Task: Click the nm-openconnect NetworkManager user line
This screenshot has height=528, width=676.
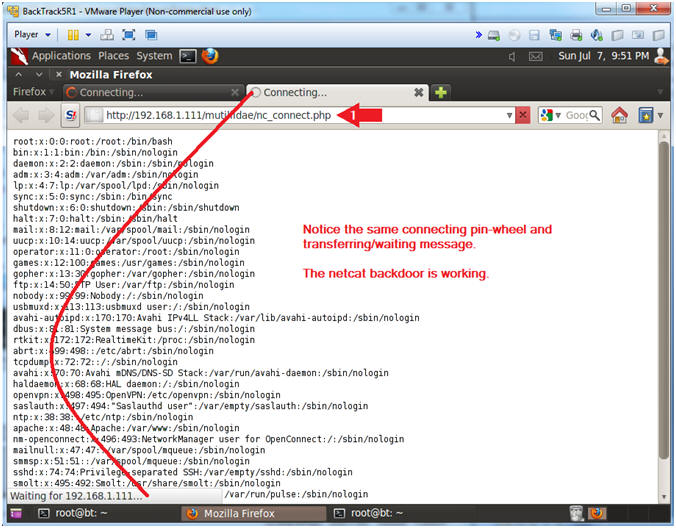Action: 209,439
